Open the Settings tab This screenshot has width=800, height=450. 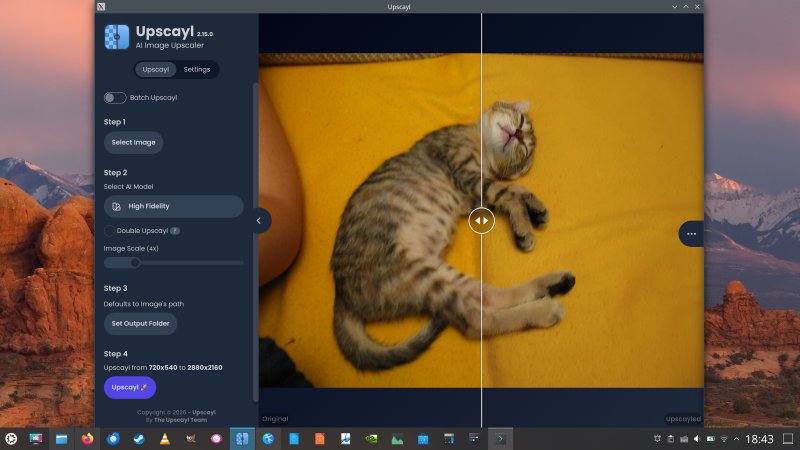[196, 69]
